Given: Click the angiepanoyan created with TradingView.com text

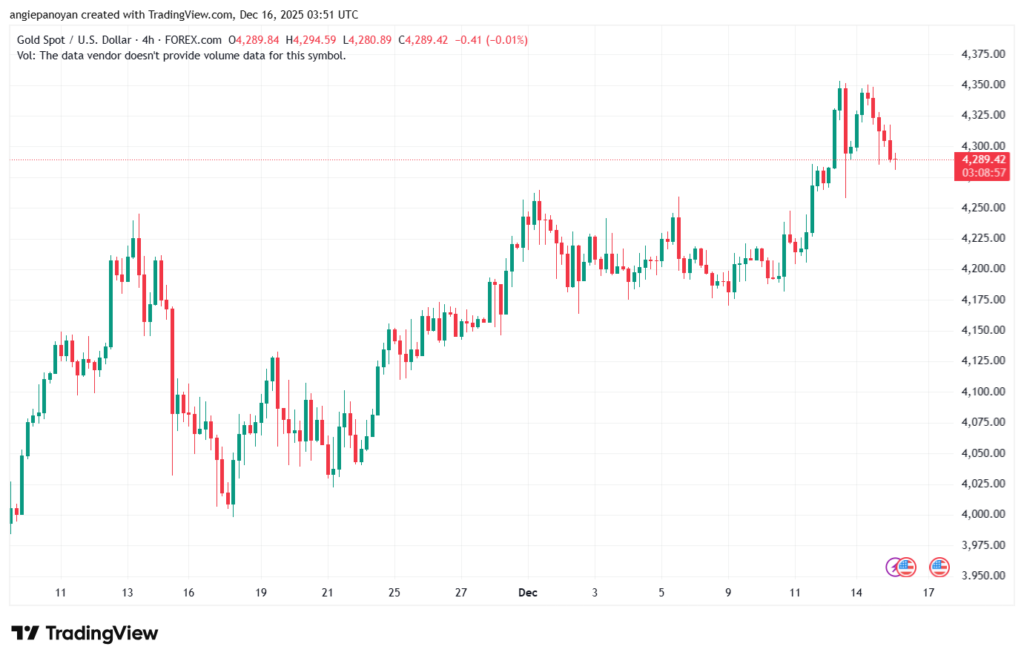Looking at the screenshot, I should click(120, 14).
